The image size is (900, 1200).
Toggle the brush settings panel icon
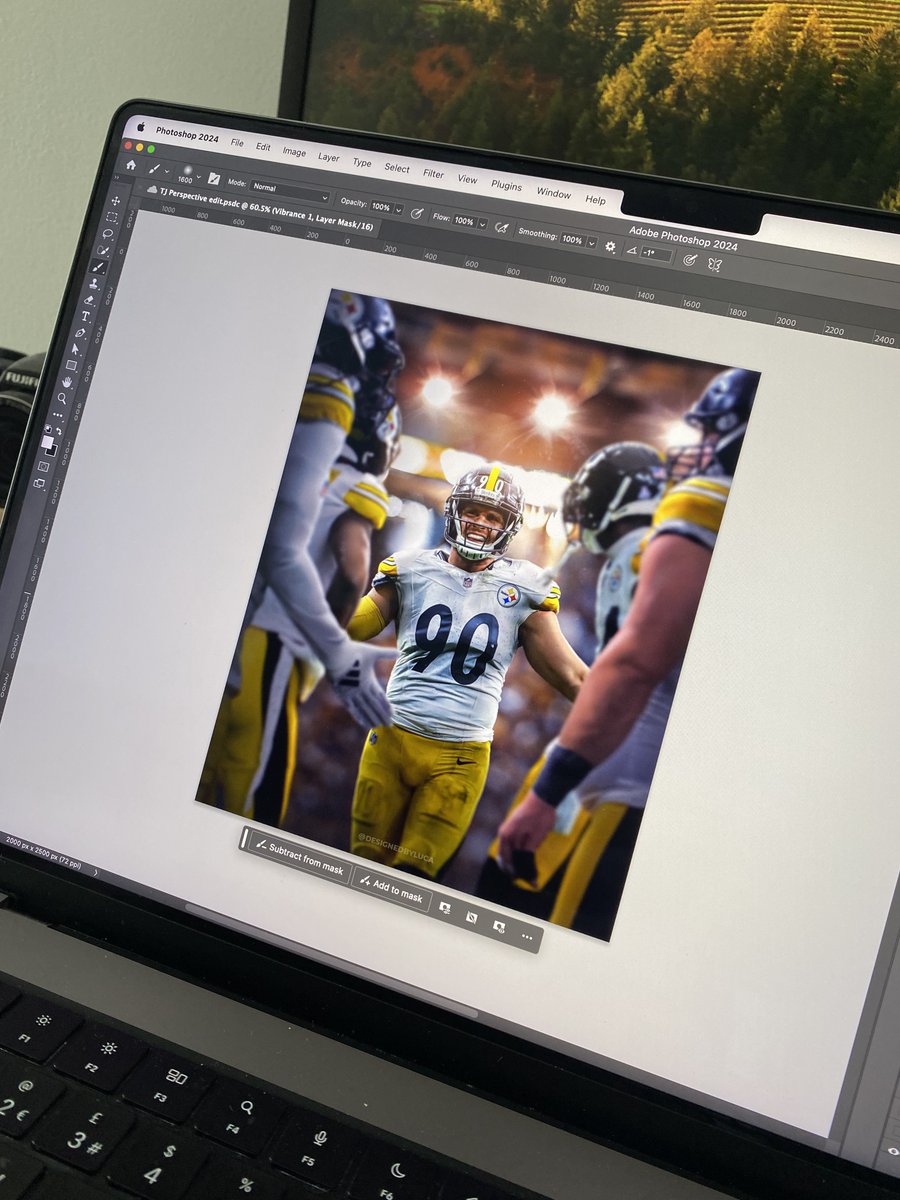point(213,178)
